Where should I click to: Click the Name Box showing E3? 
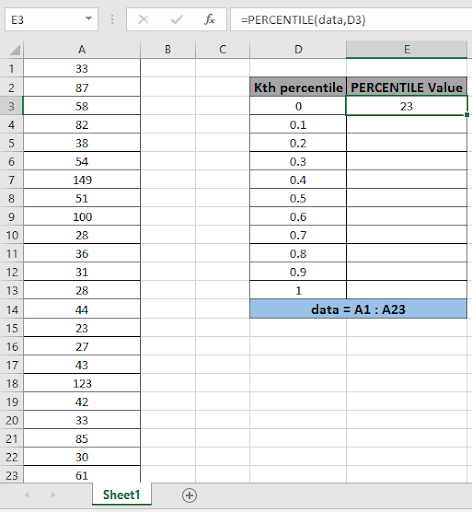point(51,20)
